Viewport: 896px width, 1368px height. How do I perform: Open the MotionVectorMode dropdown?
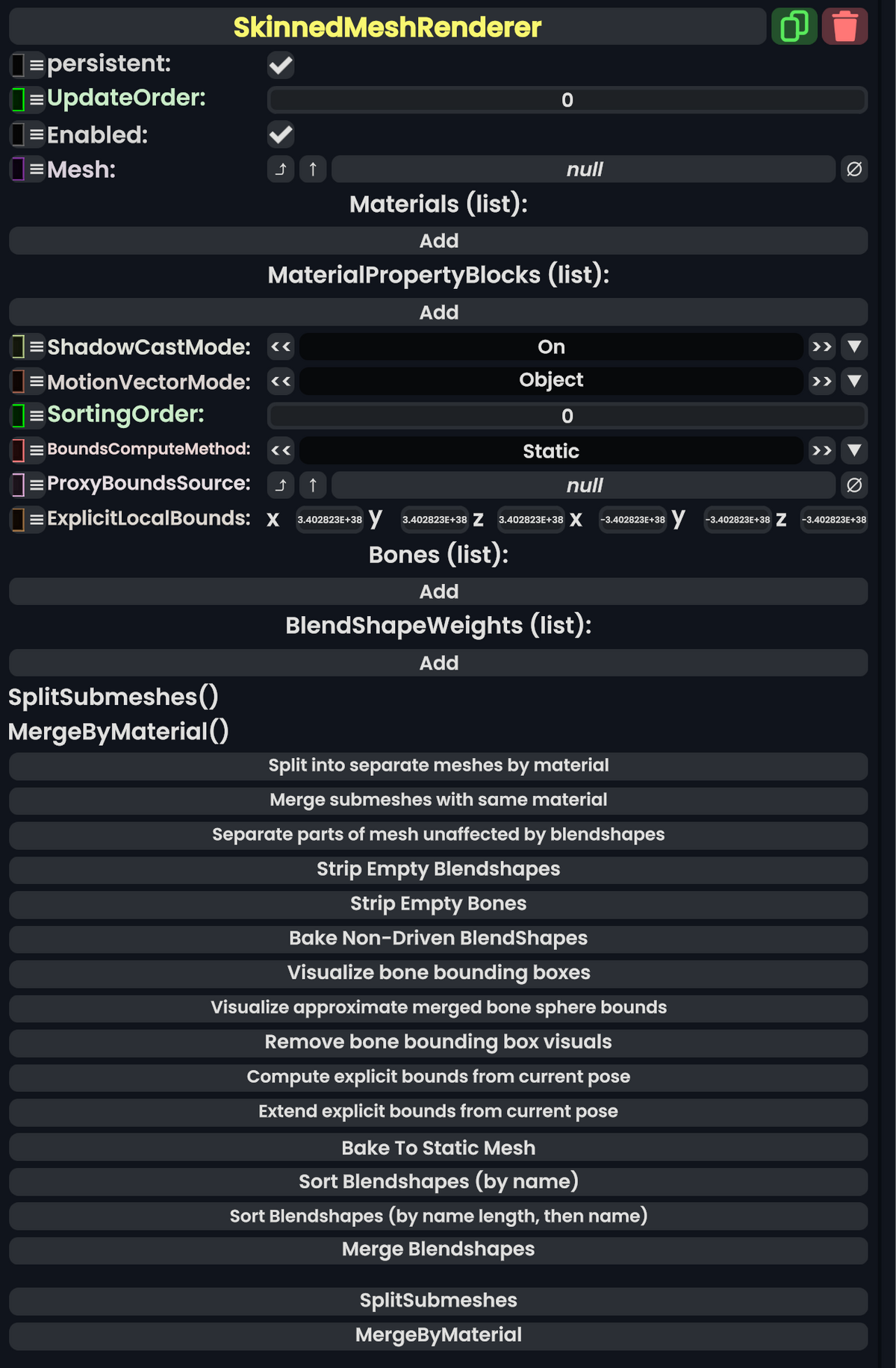853,381
